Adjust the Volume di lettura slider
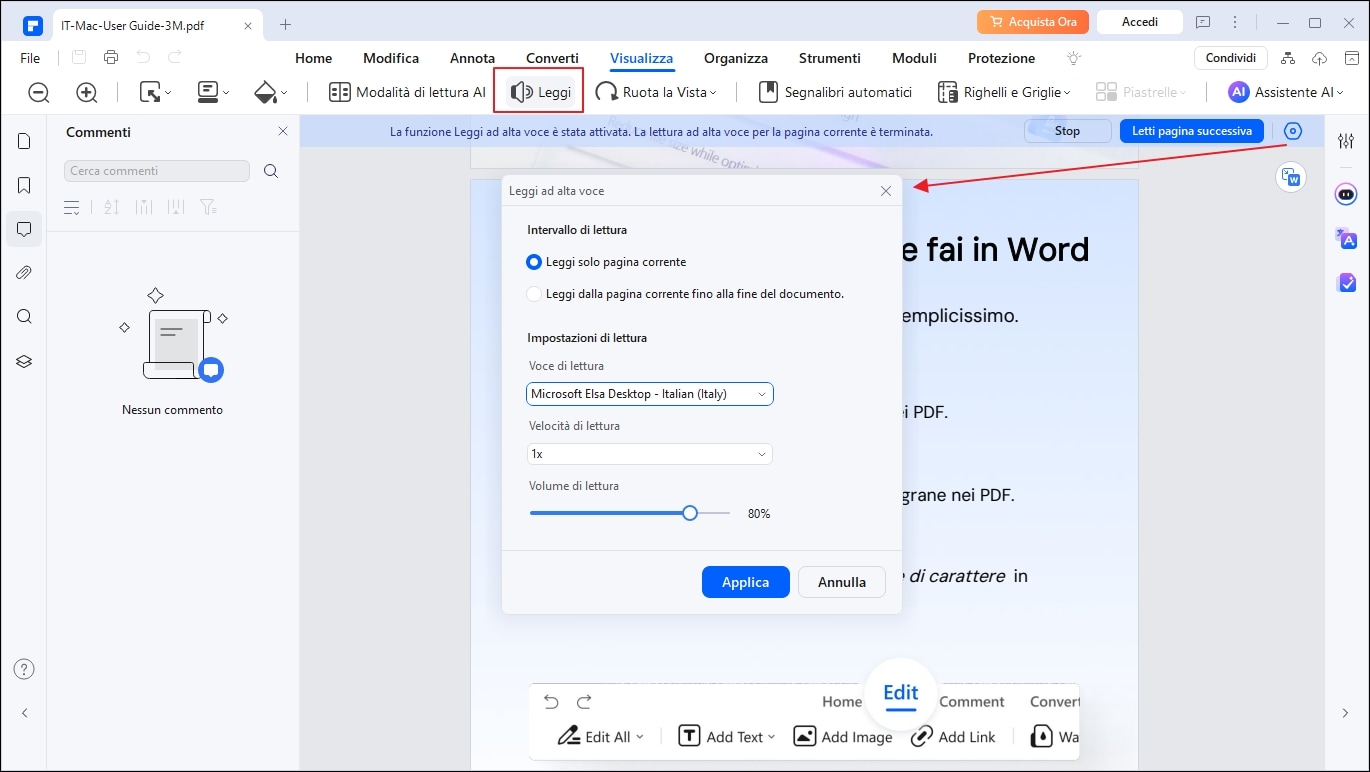Image resolution: width=1370 pixels, height=772 pixels. [630, 513]
